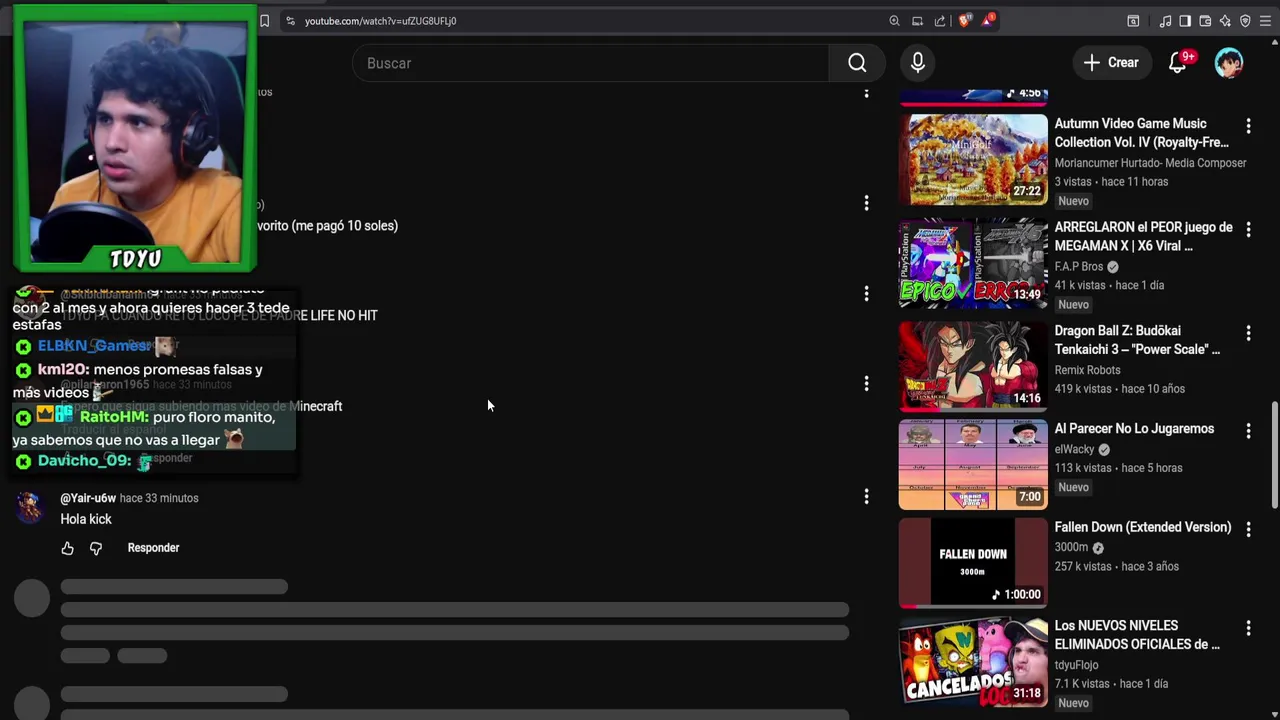
Task: Open 'Autumn Video Game Music Collection' title
Action: coord(1142,133)
